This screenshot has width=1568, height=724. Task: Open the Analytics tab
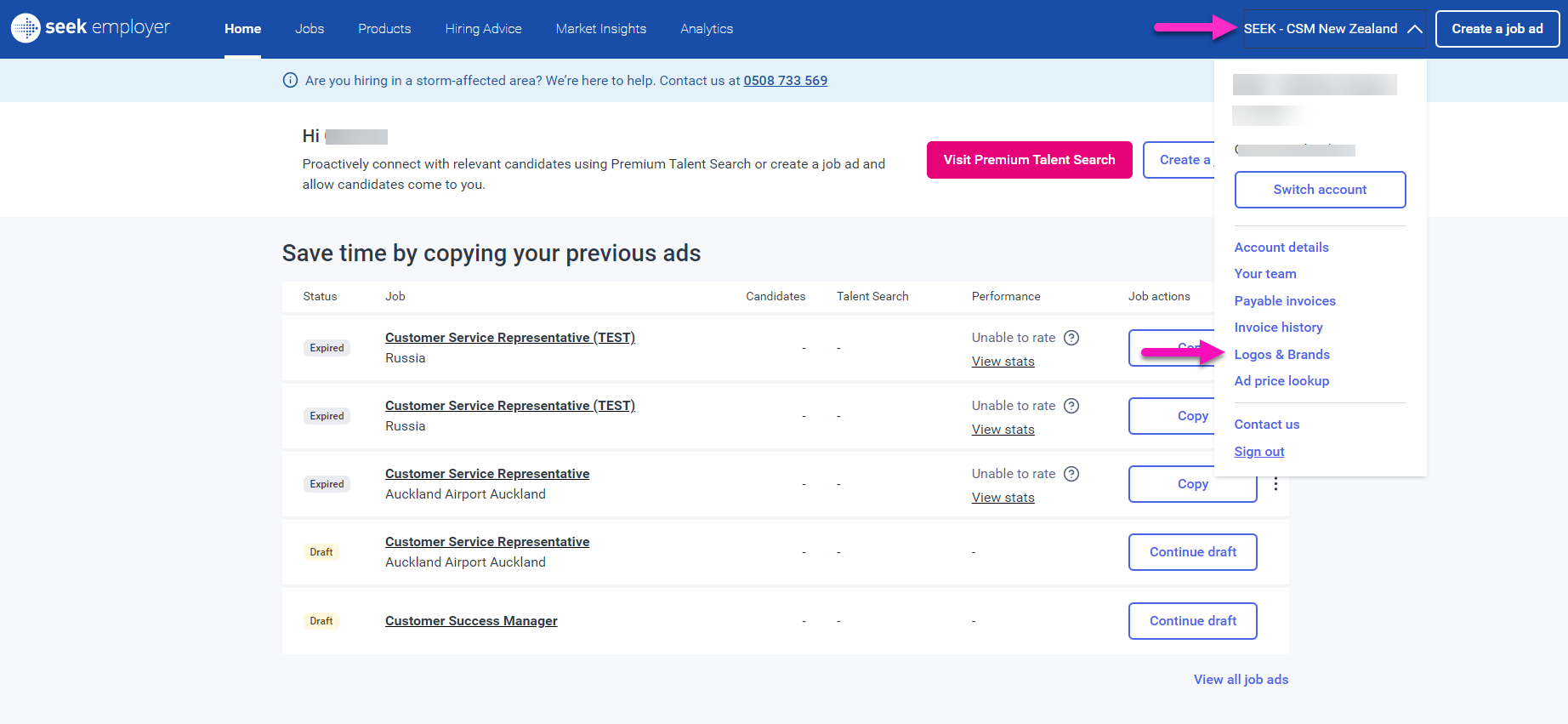pos(706,29)
